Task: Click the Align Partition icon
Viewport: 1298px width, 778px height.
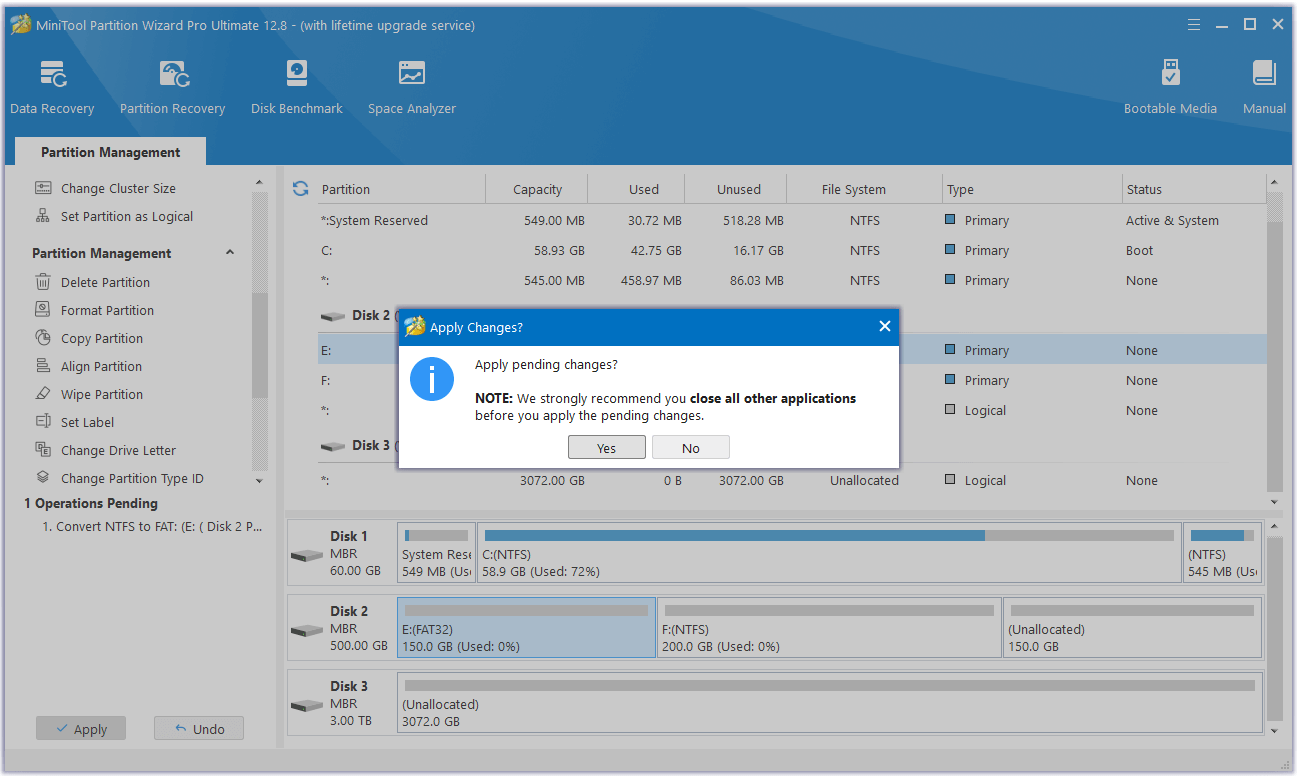Action: point(43,366)
